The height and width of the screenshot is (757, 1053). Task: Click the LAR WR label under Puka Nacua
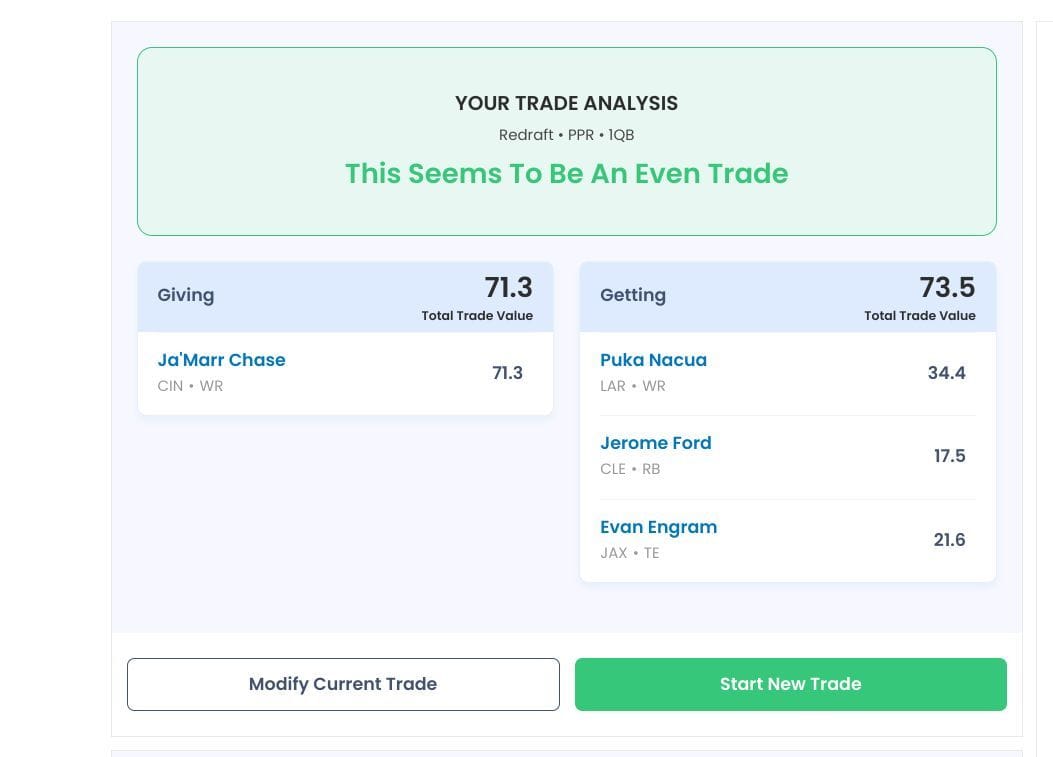click(x=629, y=386)
